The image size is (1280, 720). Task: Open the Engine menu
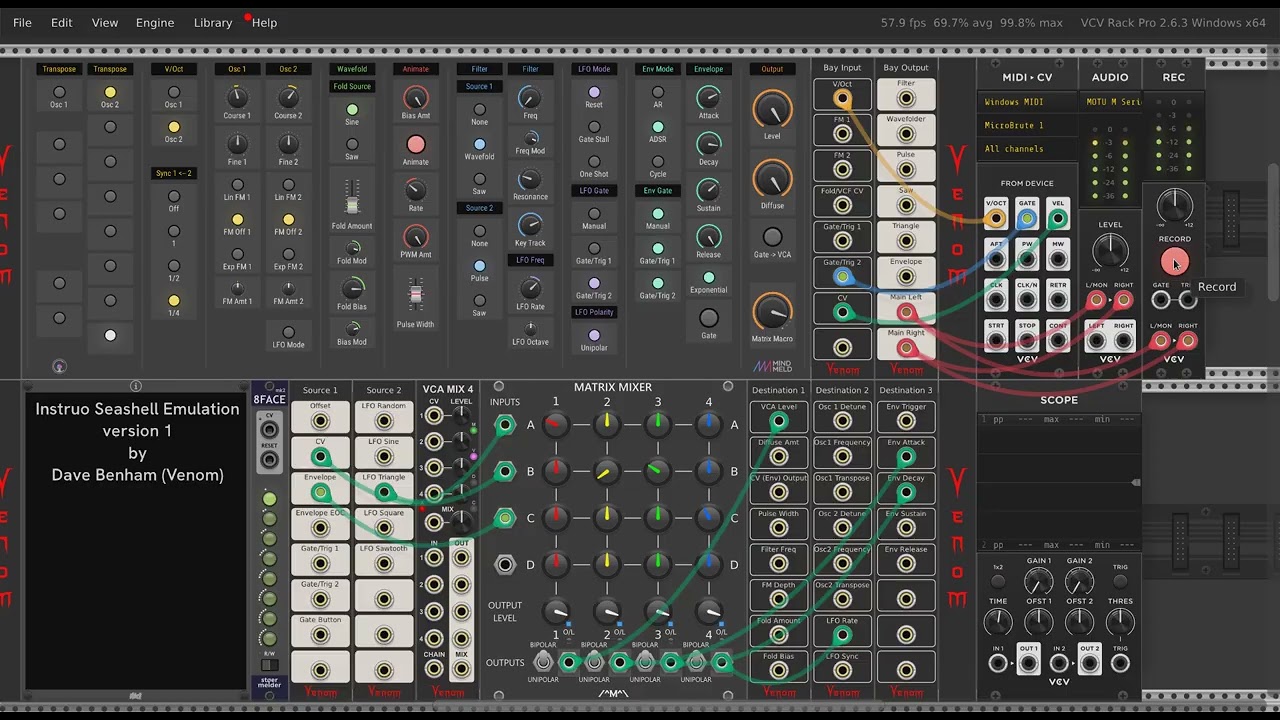(155, 22)
